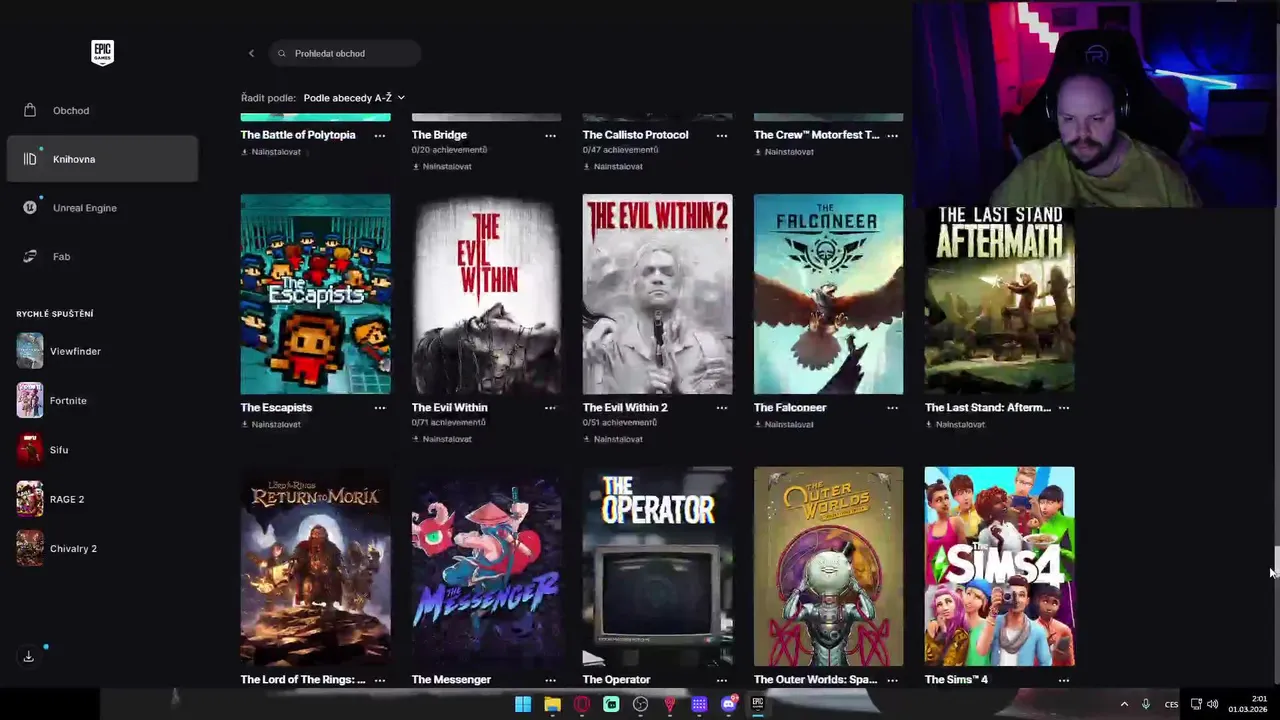Open Opera GX browser from taskbar

pyautogui.click(x=582, y=704)
